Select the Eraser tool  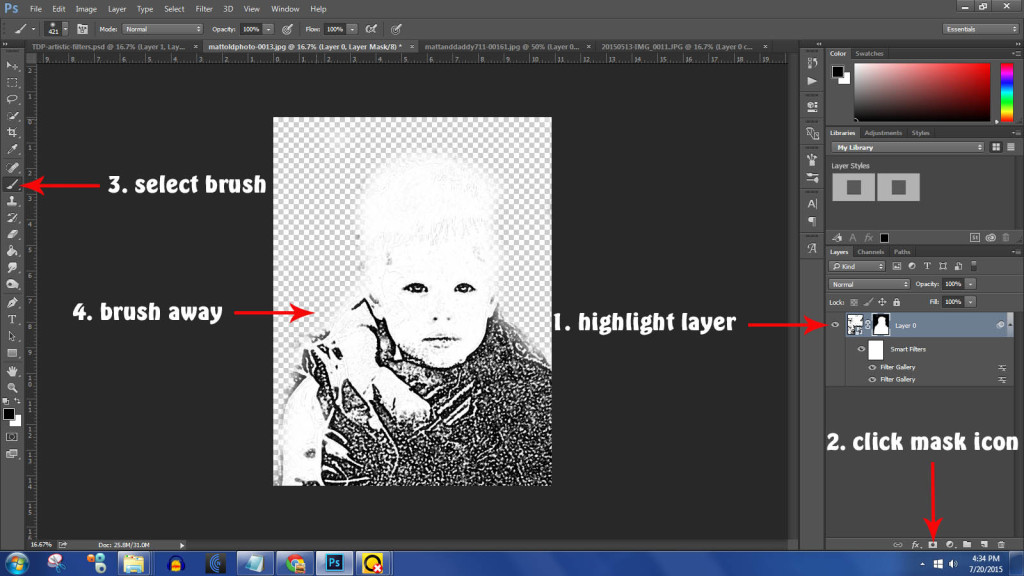(x=12, y=234)
